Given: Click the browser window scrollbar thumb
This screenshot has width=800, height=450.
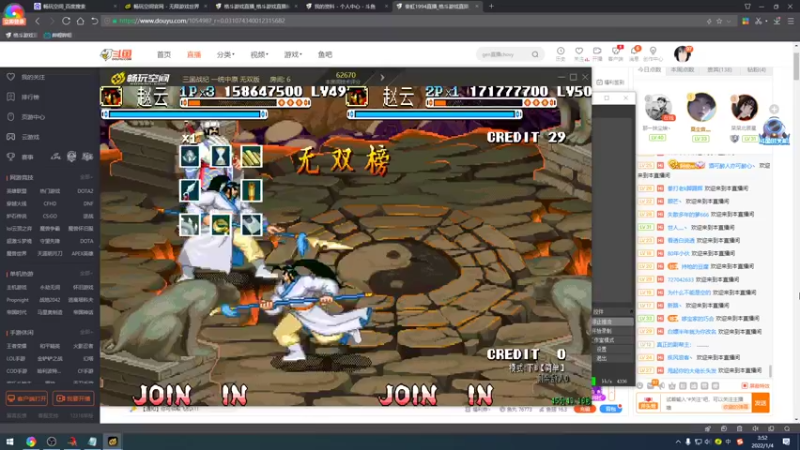Looking at the screenshot, I should pos(796,64).
